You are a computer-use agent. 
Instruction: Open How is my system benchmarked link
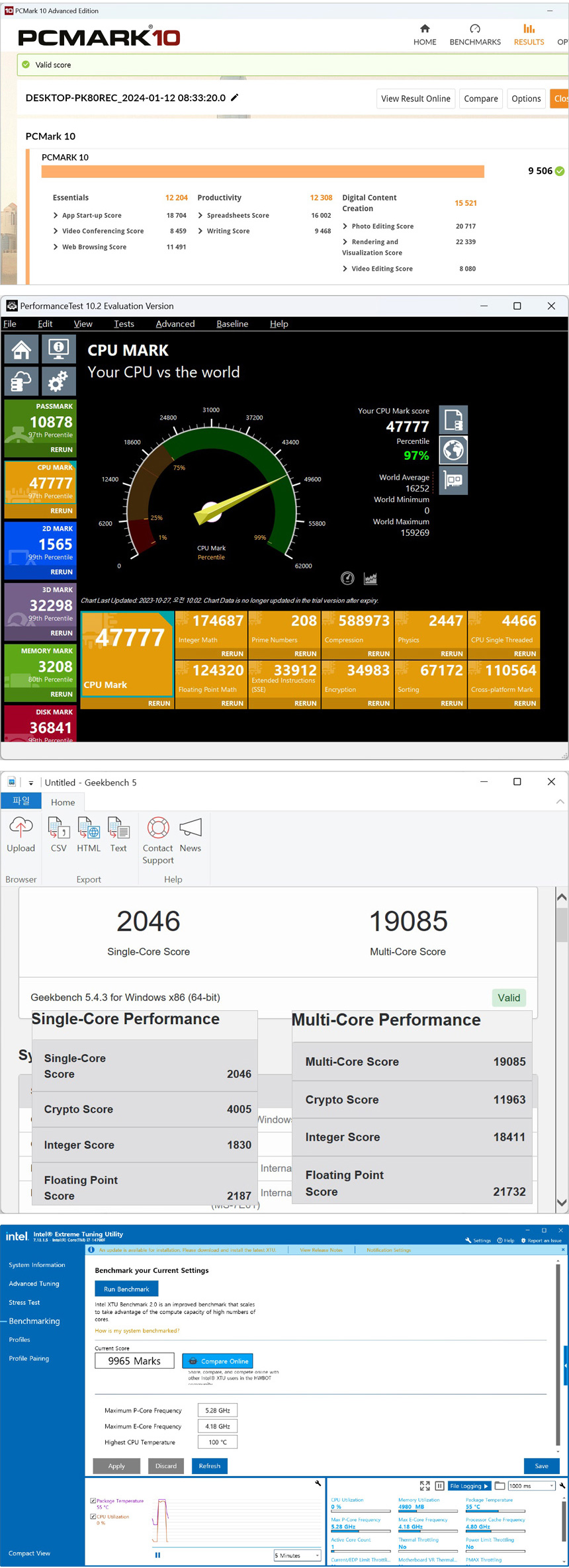[x=137, y=1330]
